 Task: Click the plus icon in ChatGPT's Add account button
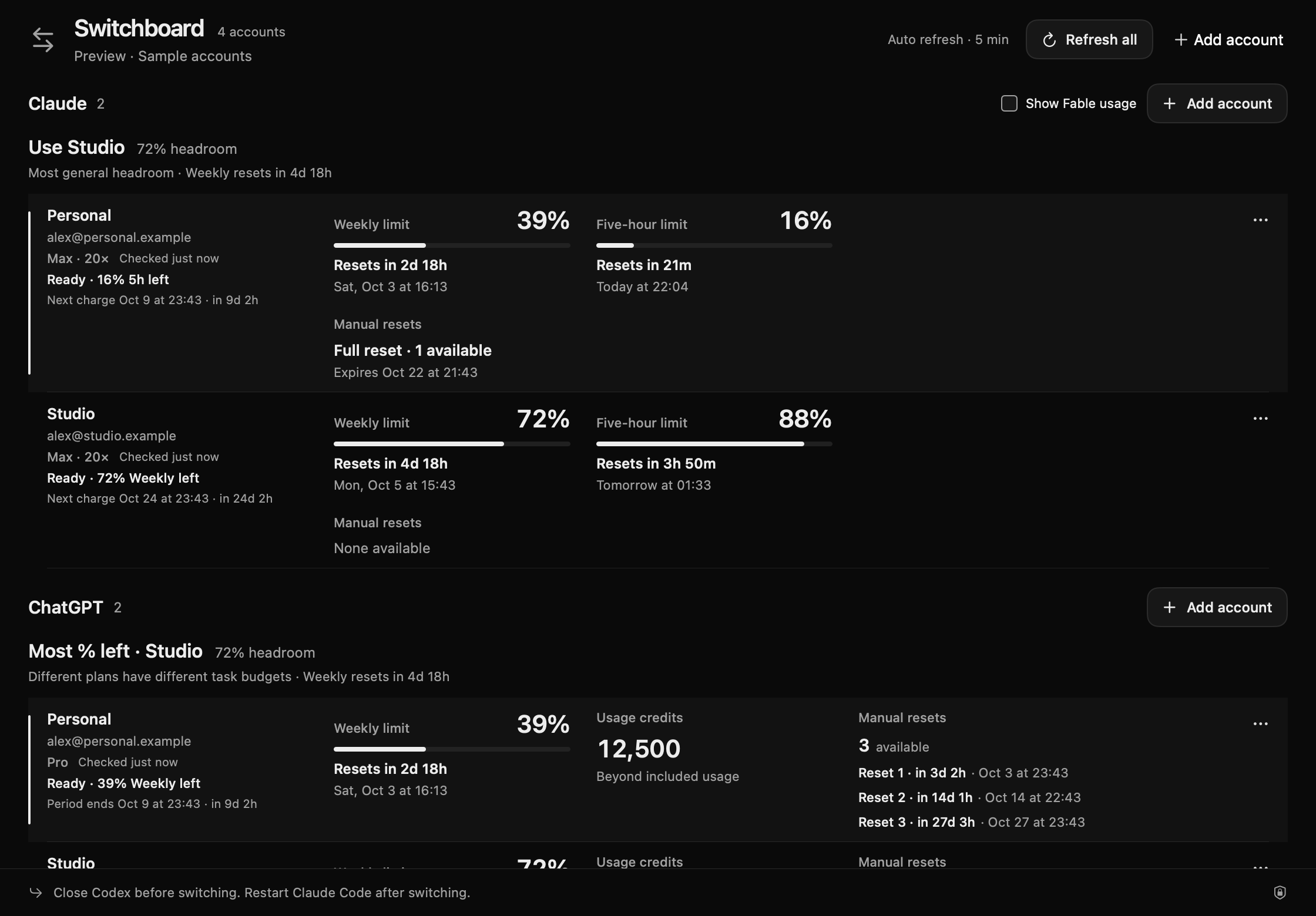1169,607
